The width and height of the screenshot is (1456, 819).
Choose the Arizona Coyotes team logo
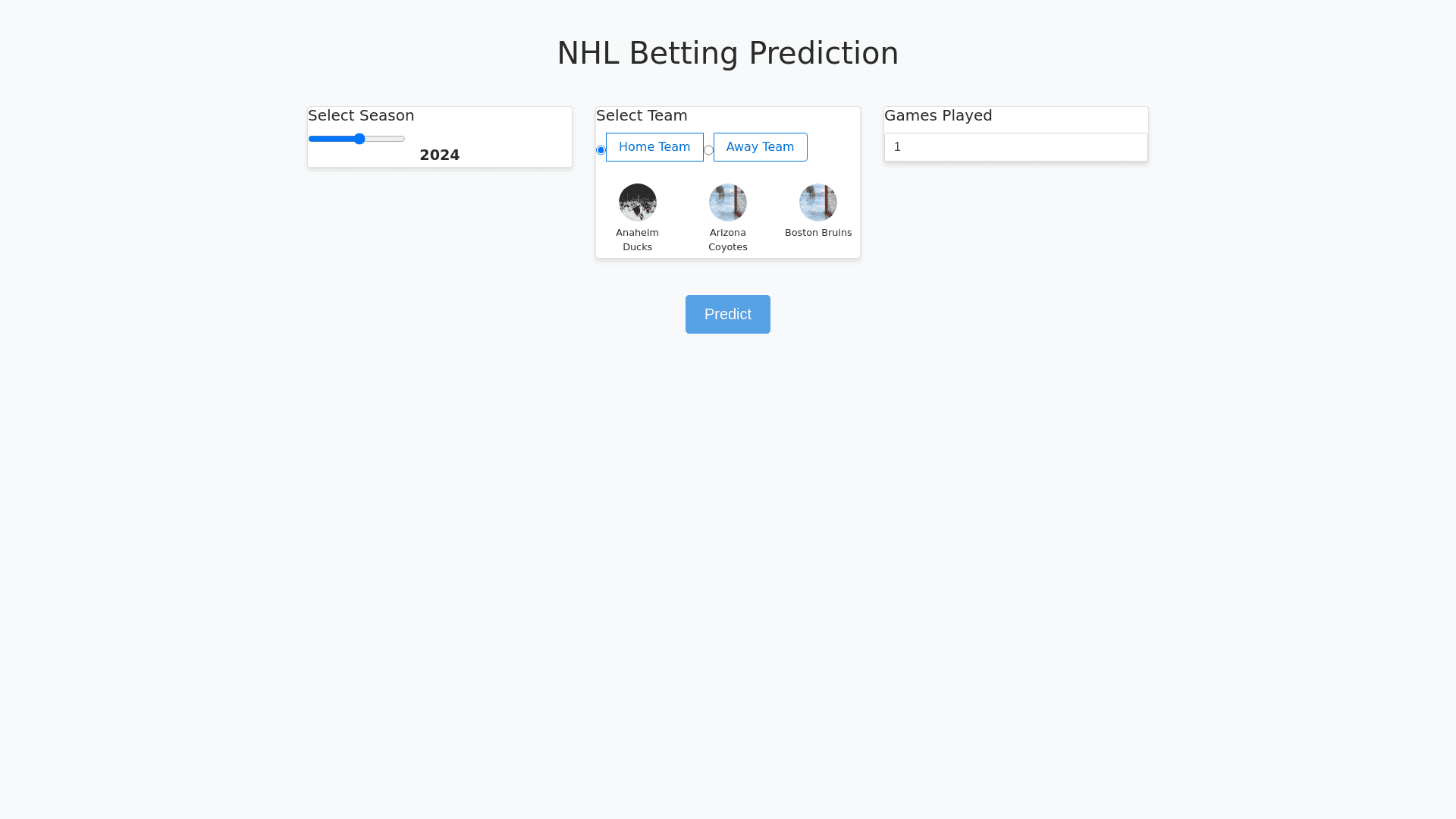[727, 202]
